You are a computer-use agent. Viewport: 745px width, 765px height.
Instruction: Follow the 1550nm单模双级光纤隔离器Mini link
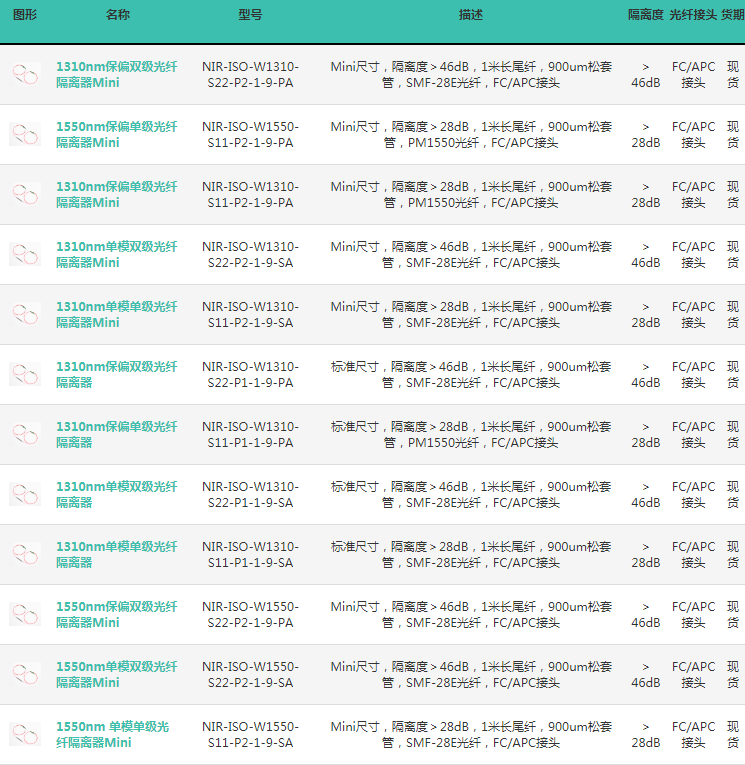[x=116, y=675]
